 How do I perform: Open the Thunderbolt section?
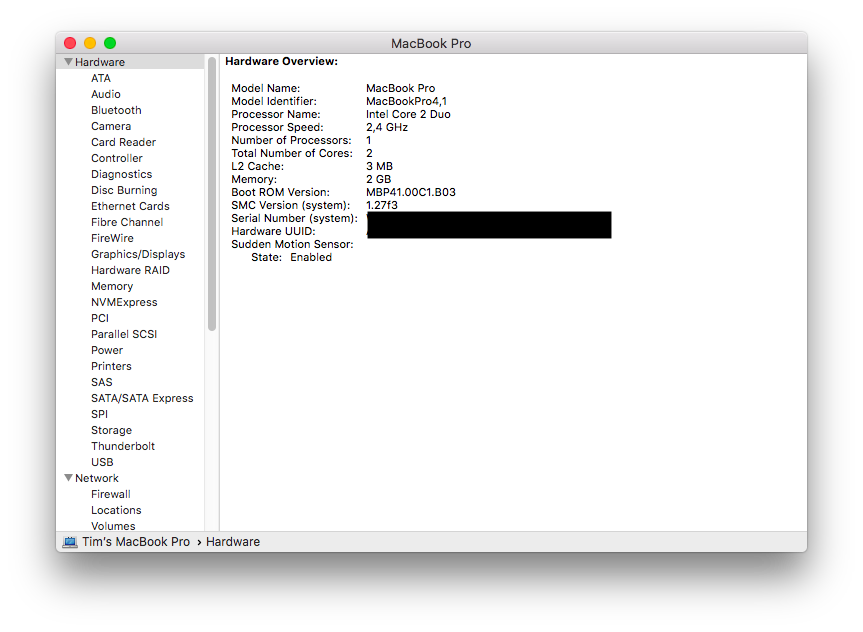tap(123, 446)
